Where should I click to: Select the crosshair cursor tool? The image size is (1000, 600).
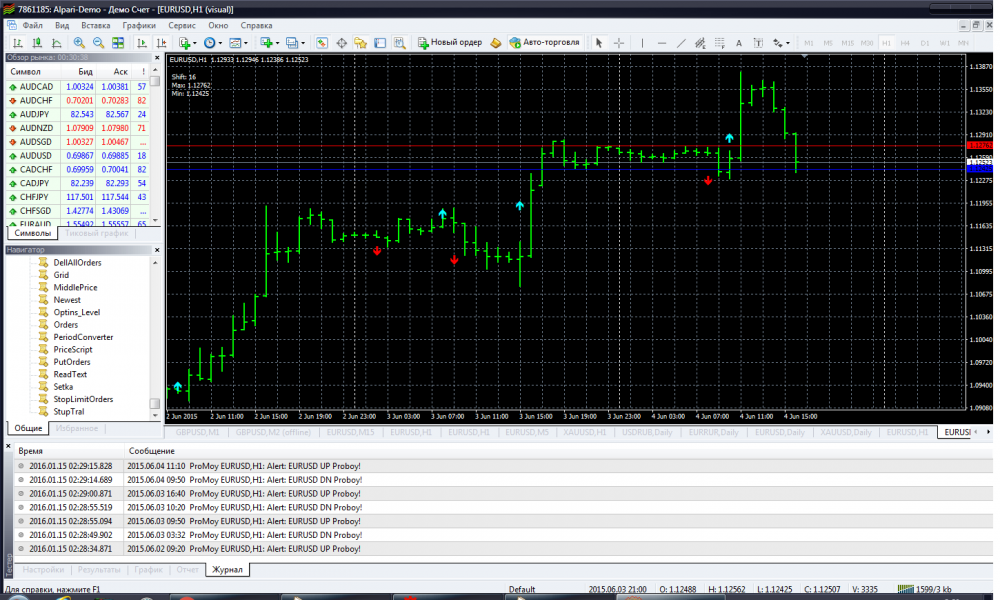tap(619, 43)
